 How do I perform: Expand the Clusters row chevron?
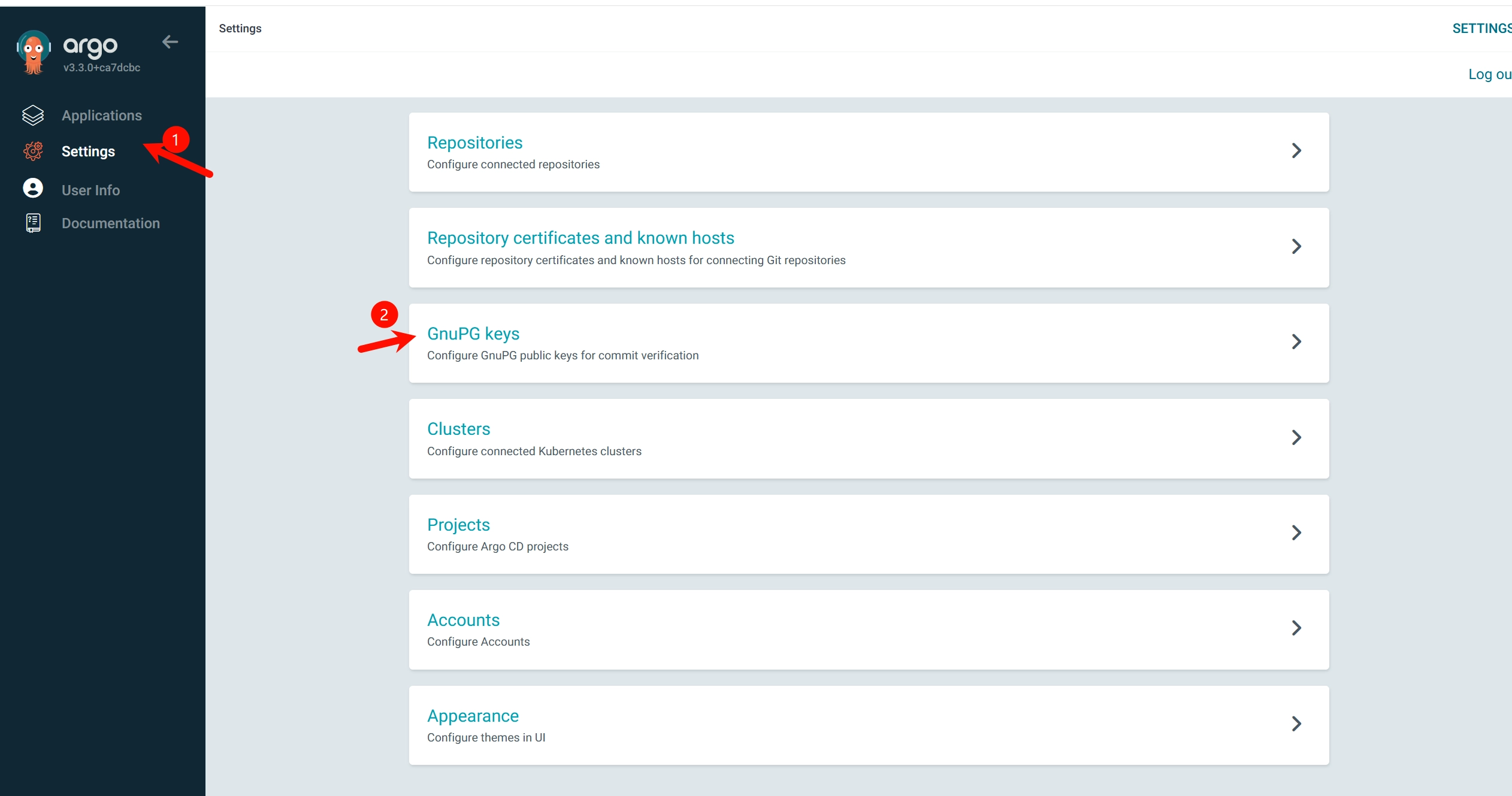click(x=1296, y=437)
